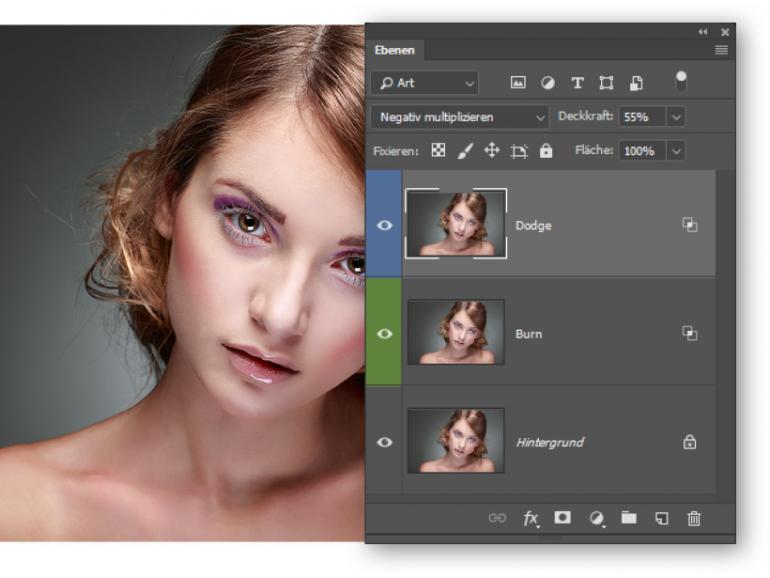This screenshot has height=578, width=770.
Task: Open the Art filter type dropdown
Action: coord(424,83)
